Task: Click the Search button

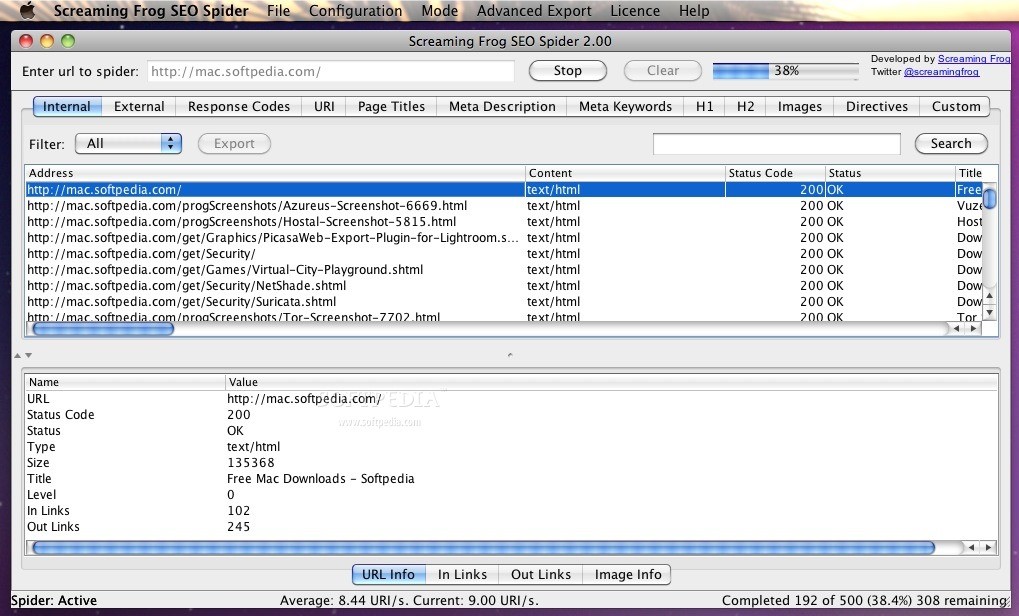Action: [951, 144]
